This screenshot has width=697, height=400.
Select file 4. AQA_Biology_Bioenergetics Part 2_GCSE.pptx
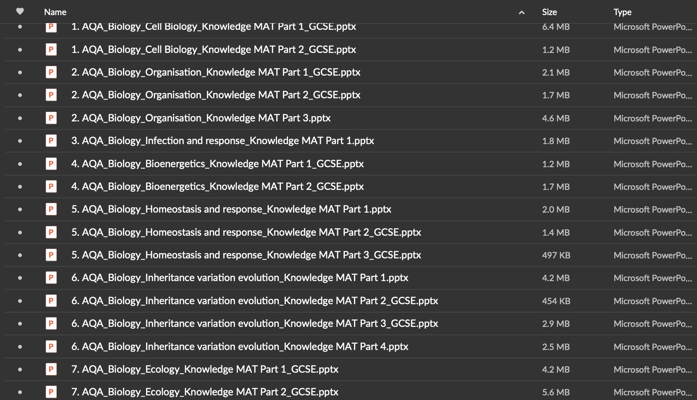coord(217,186)
